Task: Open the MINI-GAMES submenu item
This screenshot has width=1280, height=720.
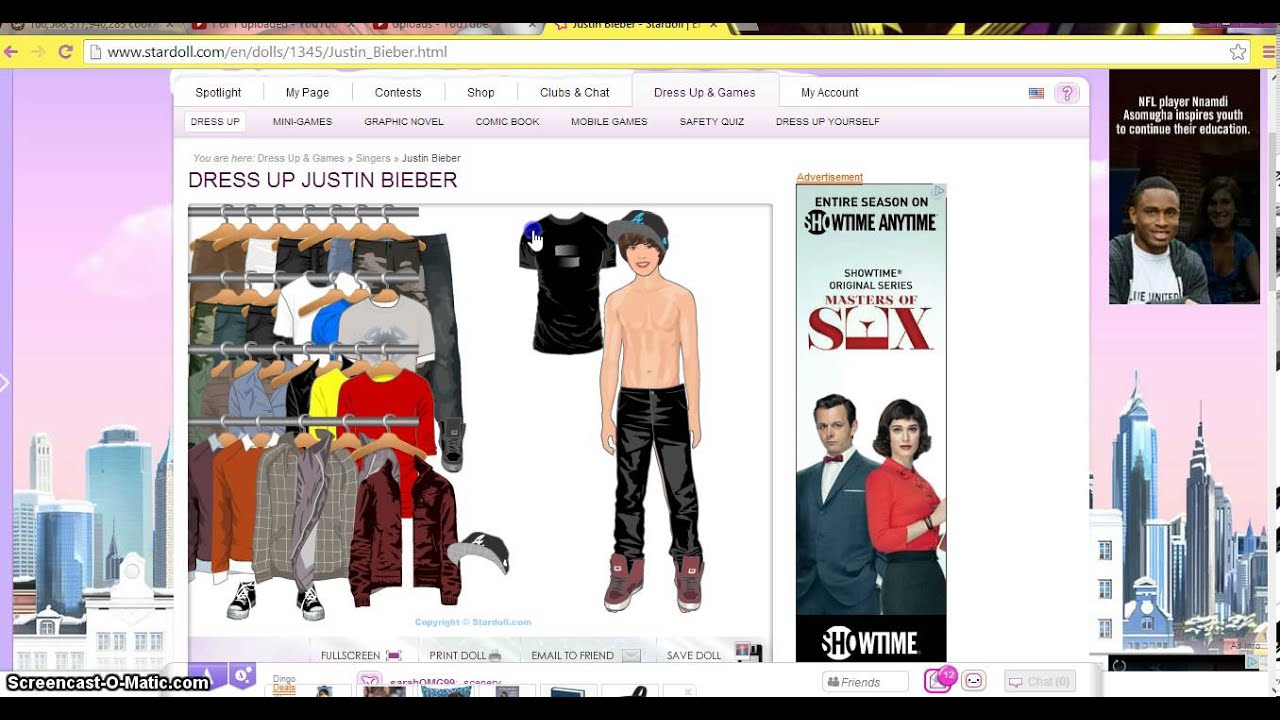Action: [302, 122]
